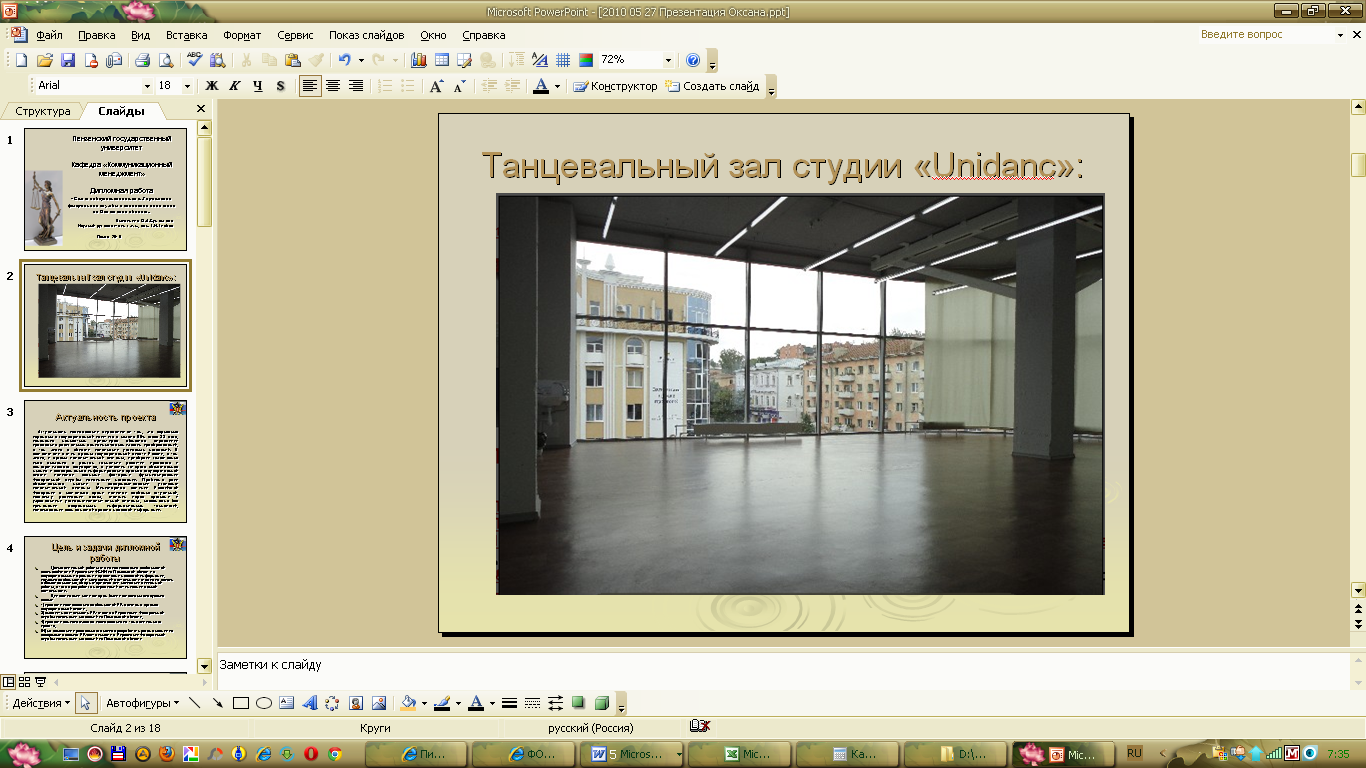Open the Автофигуры menu

pos(142,703)
